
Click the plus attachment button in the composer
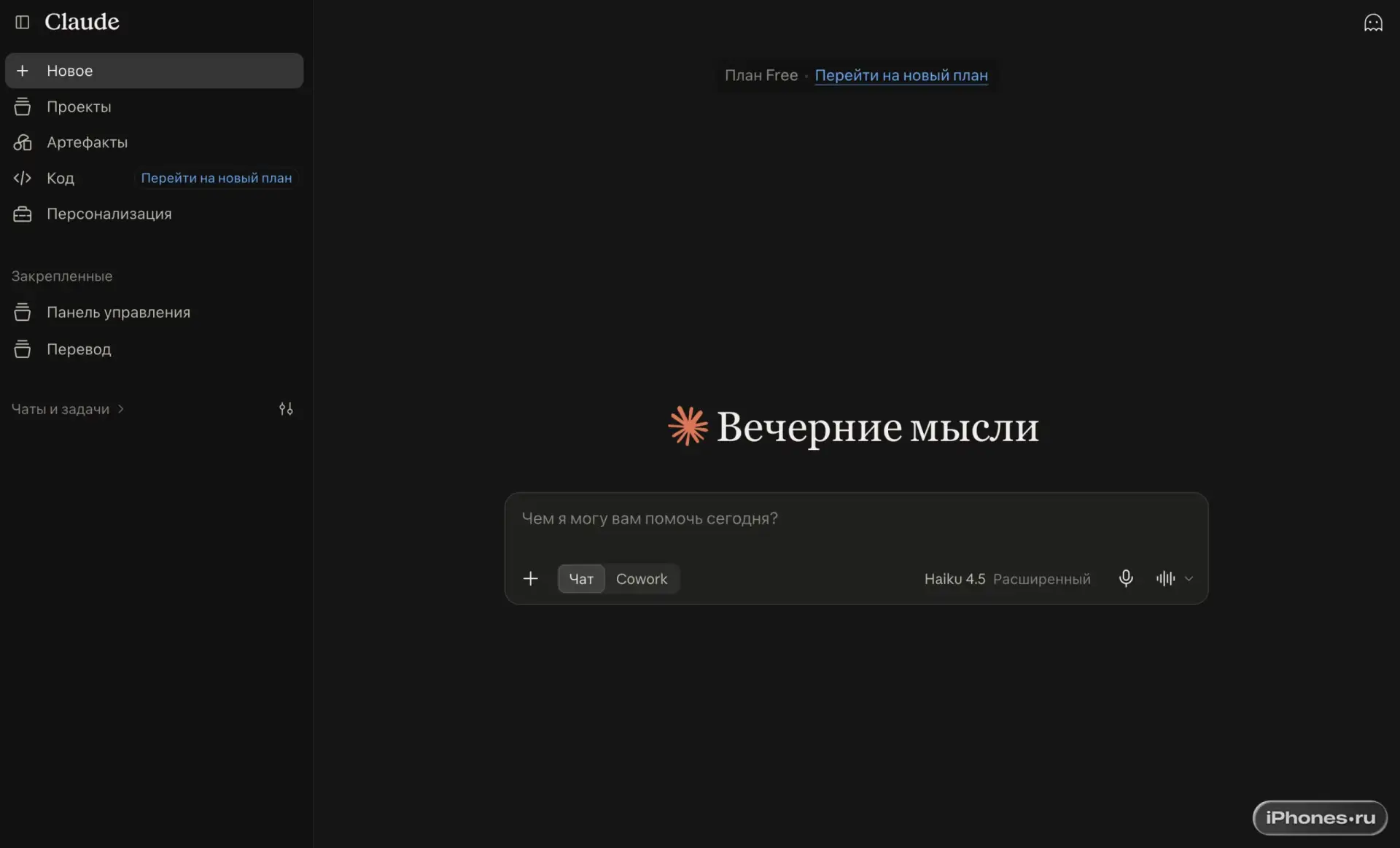(x=531, y=579)
